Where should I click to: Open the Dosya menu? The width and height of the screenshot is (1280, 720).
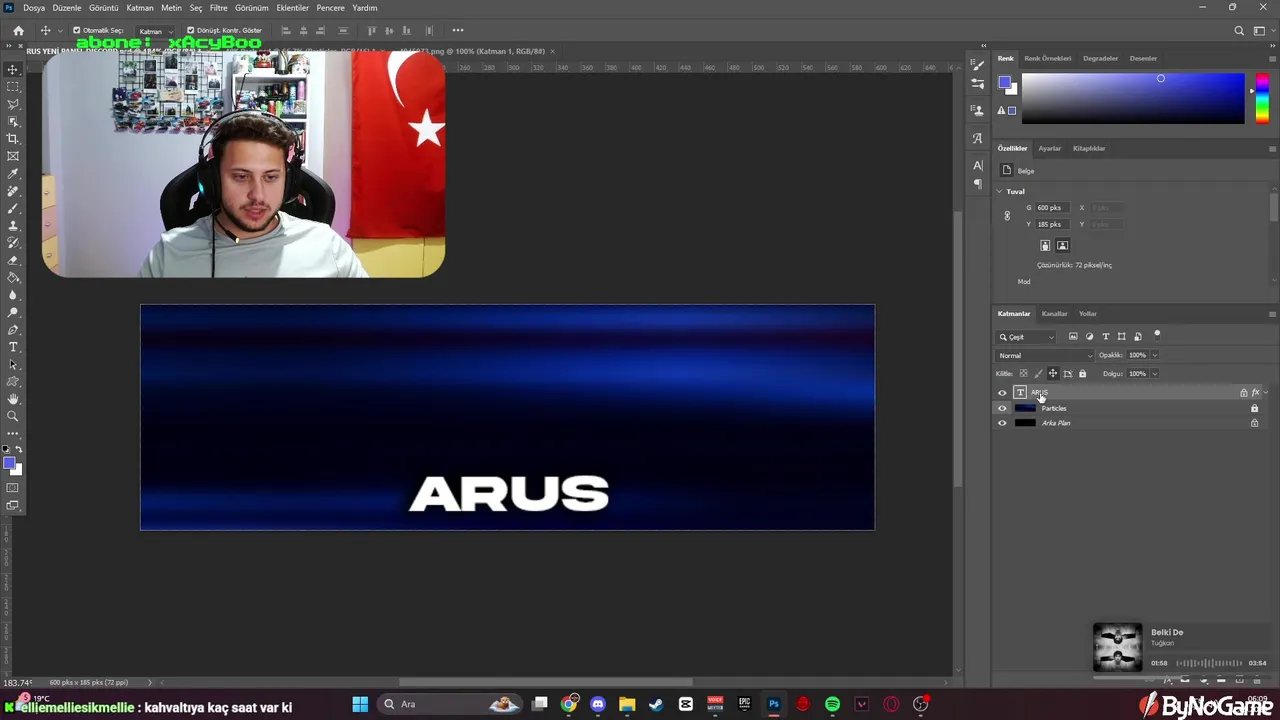click(34, 8)
